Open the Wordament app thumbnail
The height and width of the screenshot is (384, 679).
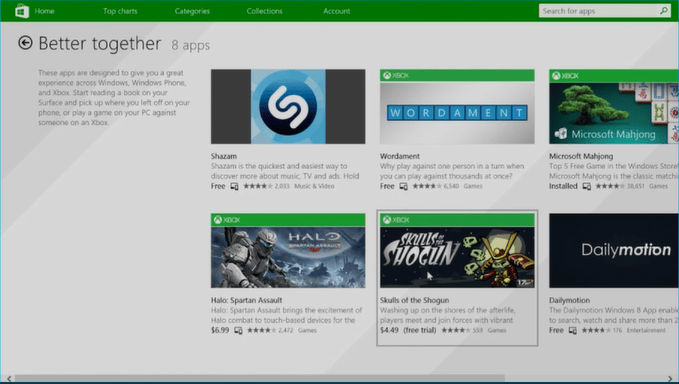pyautogui.click(x=457, y=106)
